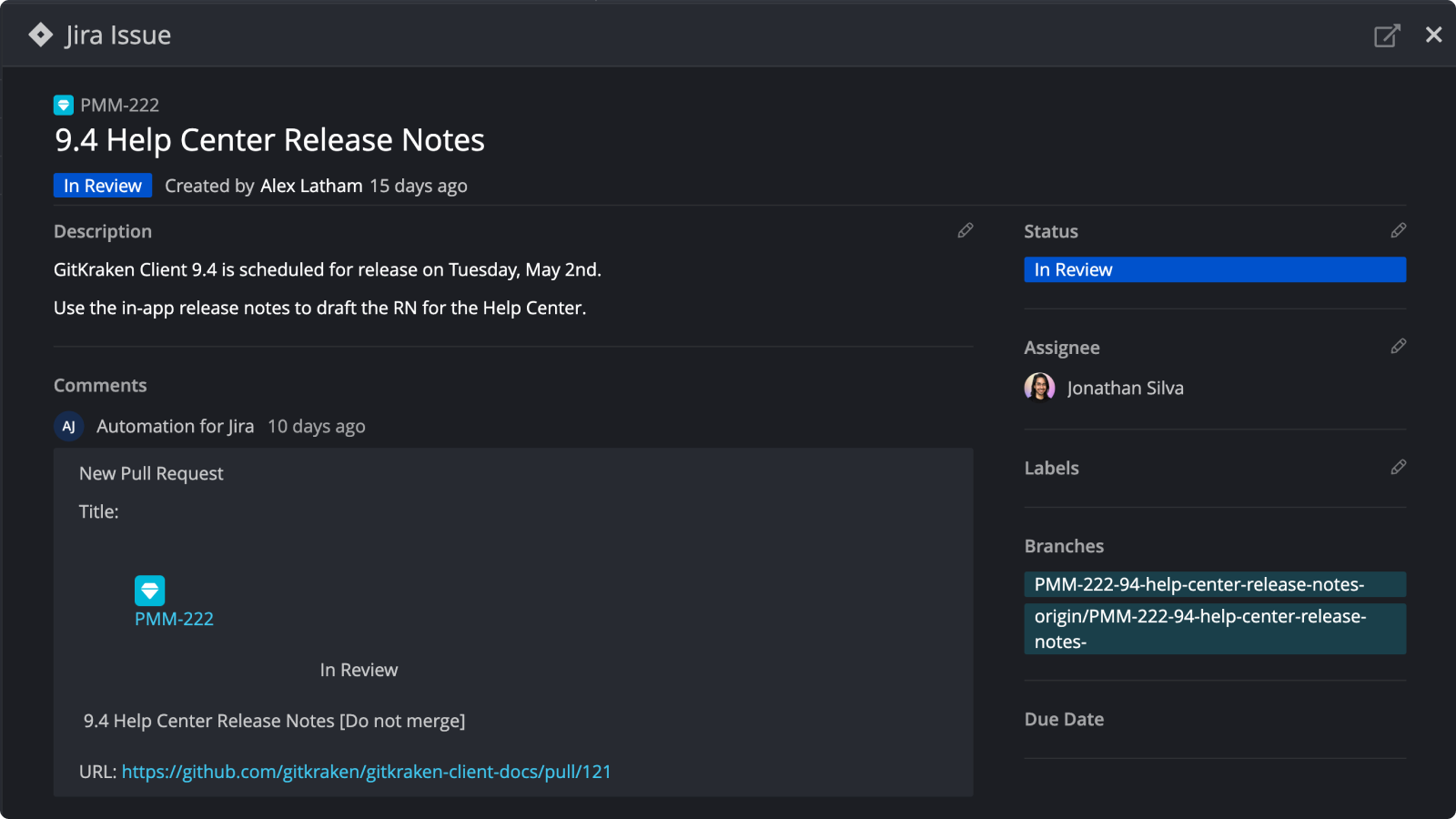Edit the Assignee pencil icon

click(1399, 346)
